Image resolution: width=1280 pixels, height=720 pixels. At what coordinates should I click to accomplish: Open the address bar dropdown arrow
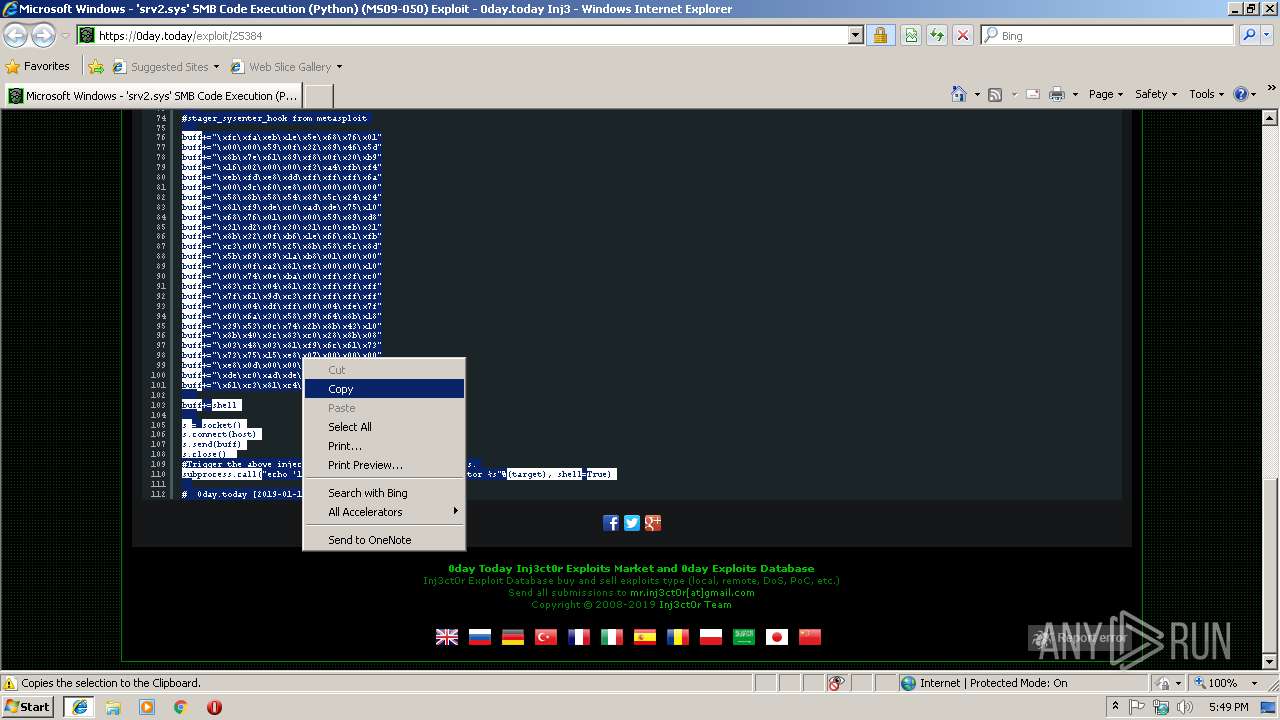855,35
